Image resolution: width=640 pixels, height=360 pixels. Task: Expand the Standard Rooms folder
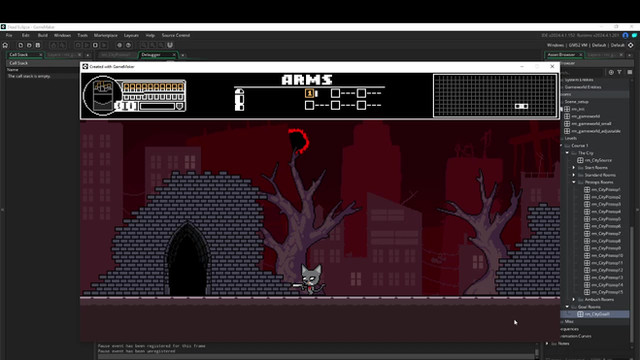pyautogui.click(x=573, y=175)
